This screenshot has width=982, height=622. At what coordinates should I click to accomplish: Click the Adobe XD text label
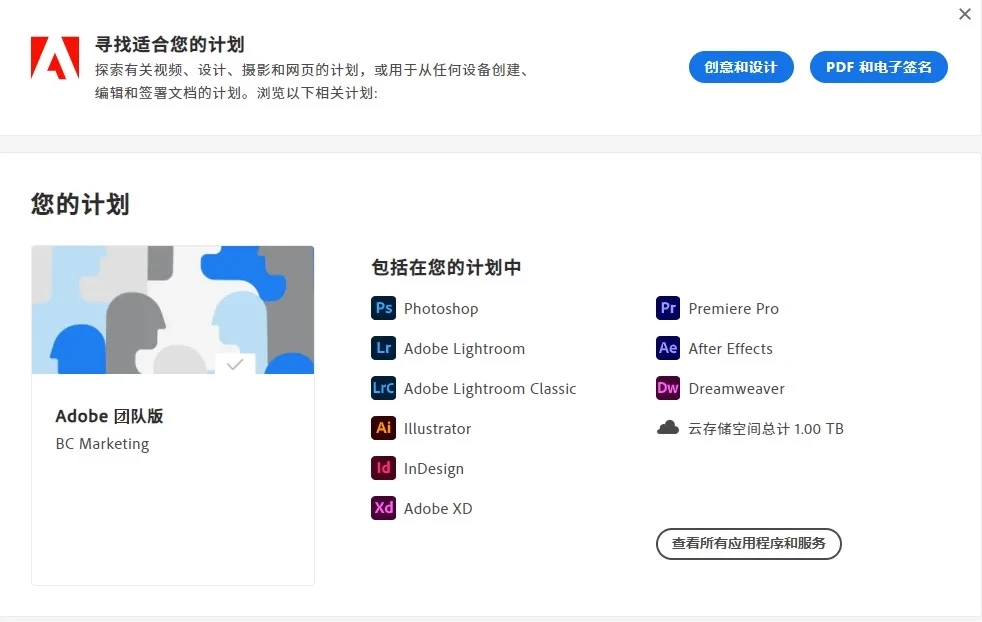coord(438,509)
